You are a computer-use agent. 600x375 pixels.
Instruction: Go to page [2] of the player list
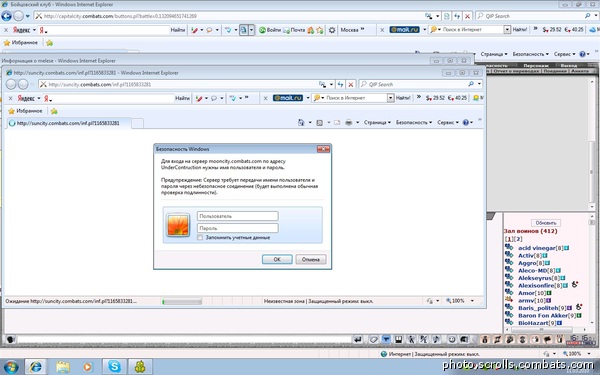click(x=518, y=239)
